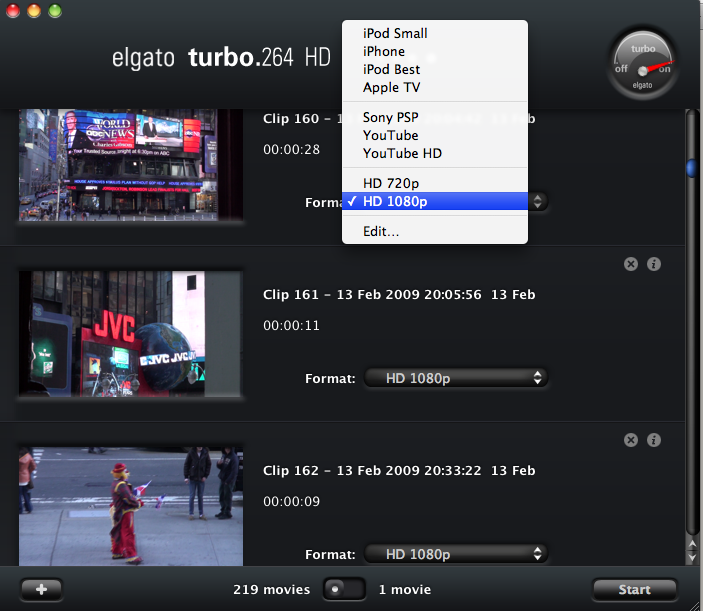Click duration 00:00:28 of Clip 160
Image resolution: width=703 pixels, height=611 pixels.
tap(291, 149)
